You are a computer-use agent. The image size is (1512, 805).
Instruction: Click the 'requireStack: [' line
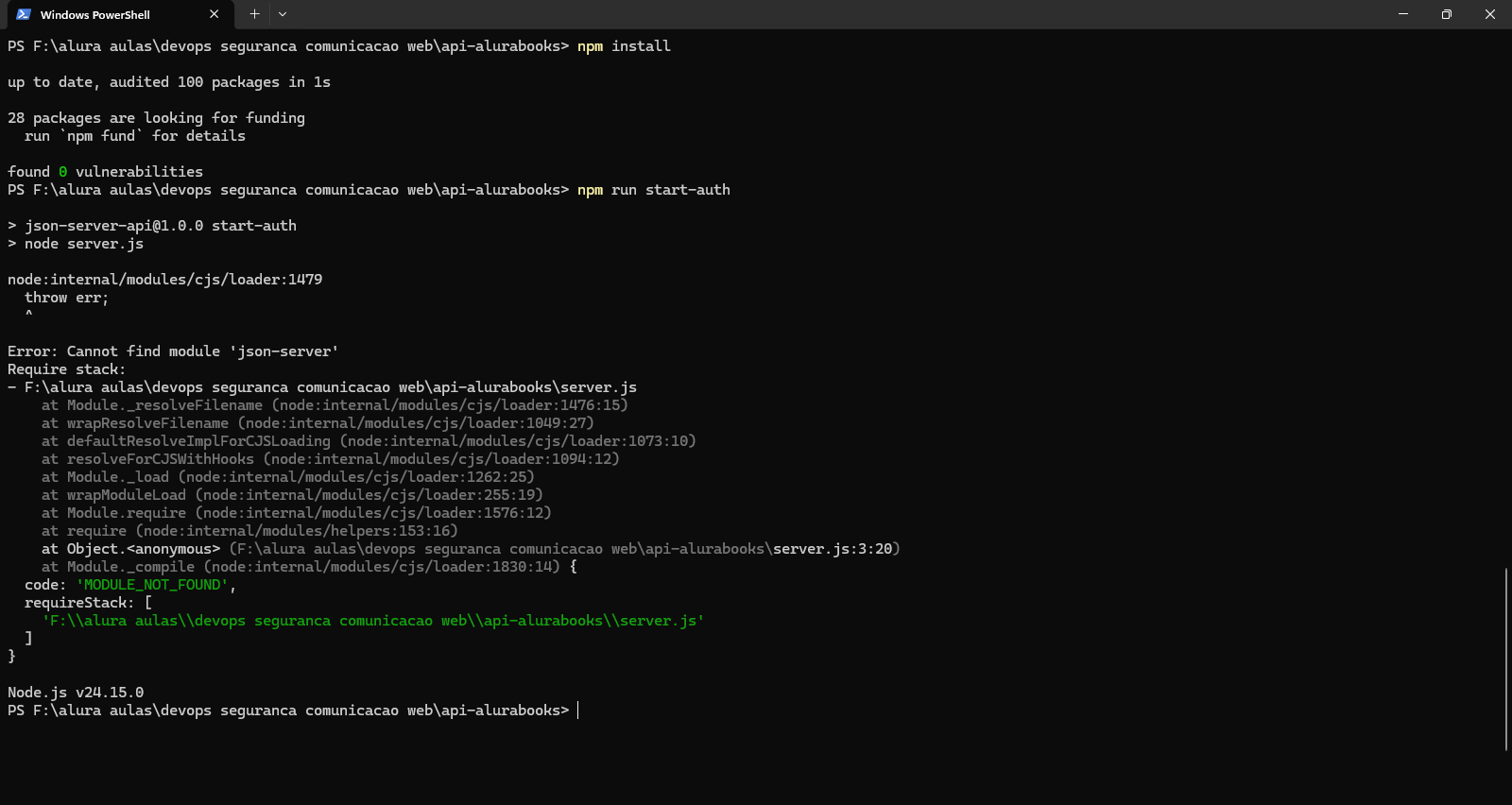tap(88, 603)
